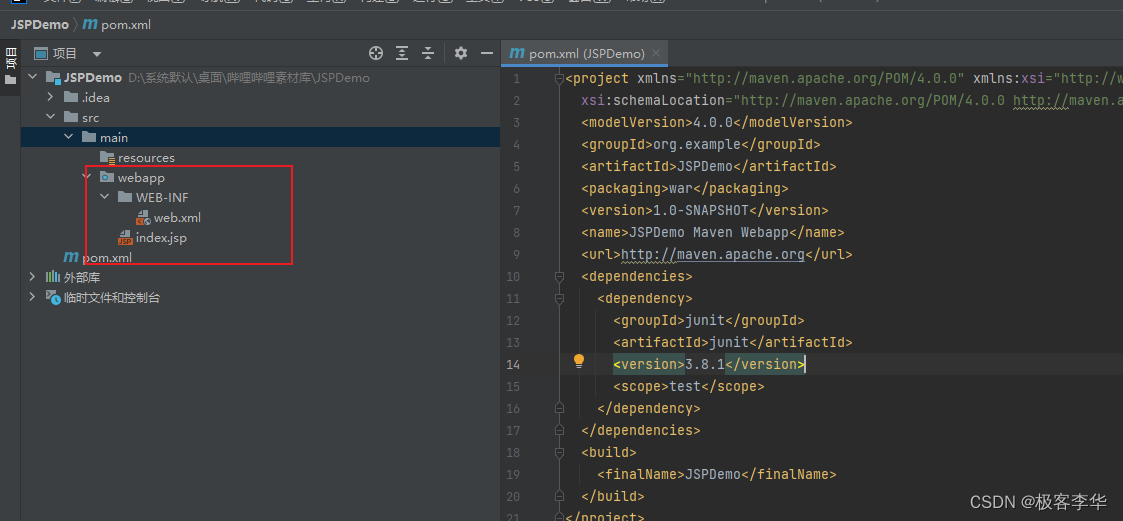Click the Collapse All icon in project panel

point(428,53)
